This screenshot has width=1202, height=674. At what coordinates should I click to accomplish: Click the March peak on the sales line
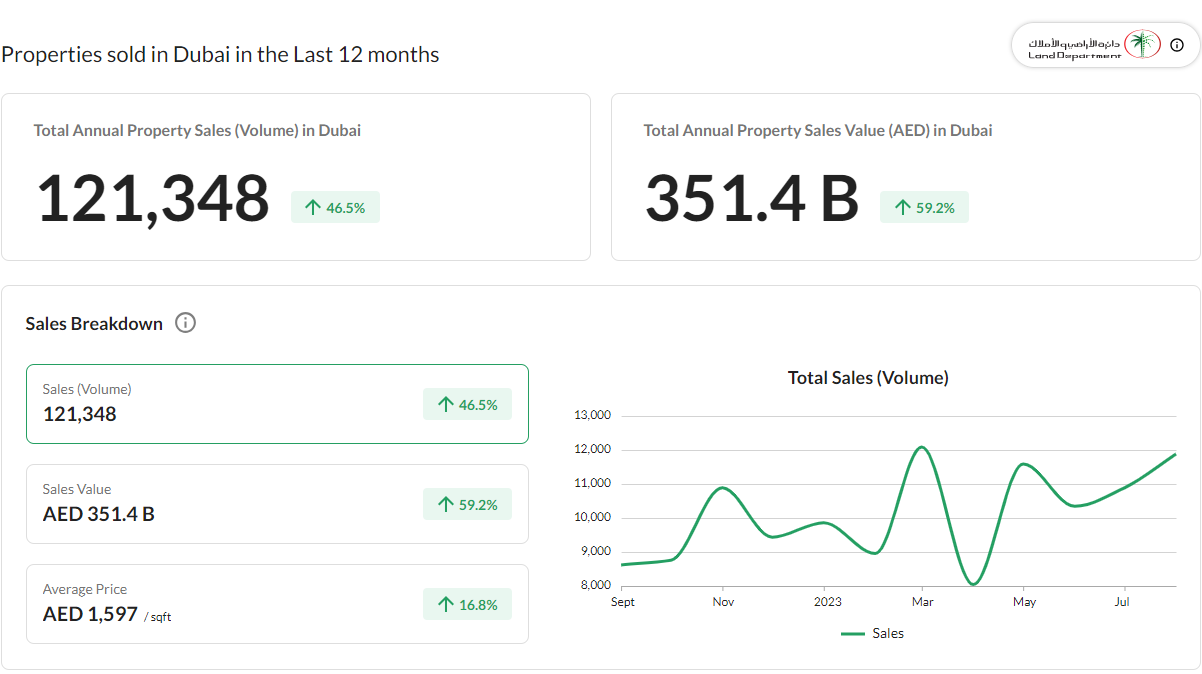921,447
